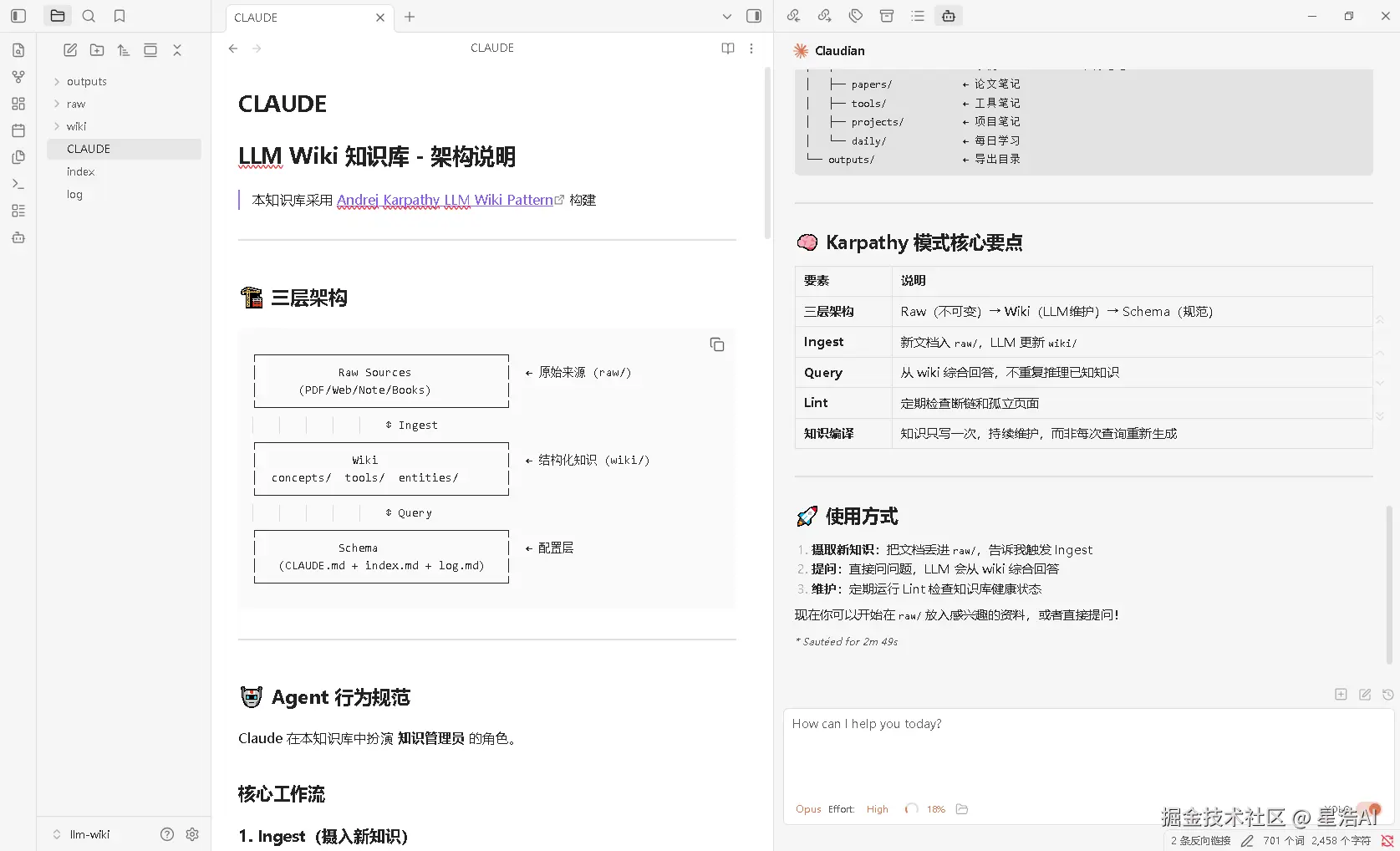
Task: Open more options for the CLAUDE note
Action: tap(751, 48)
